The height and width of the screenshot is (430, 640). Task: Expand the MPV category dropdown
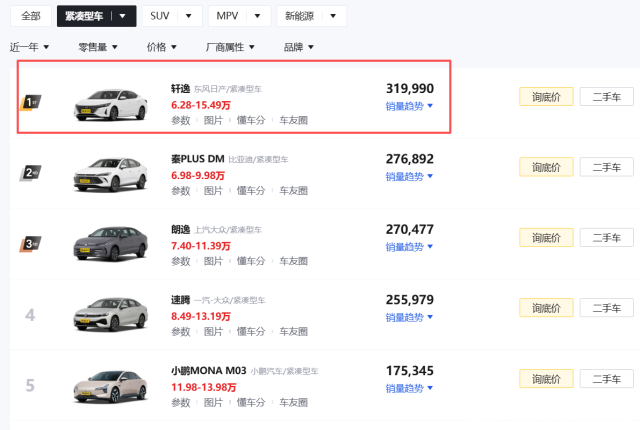(x=240, y=16)
